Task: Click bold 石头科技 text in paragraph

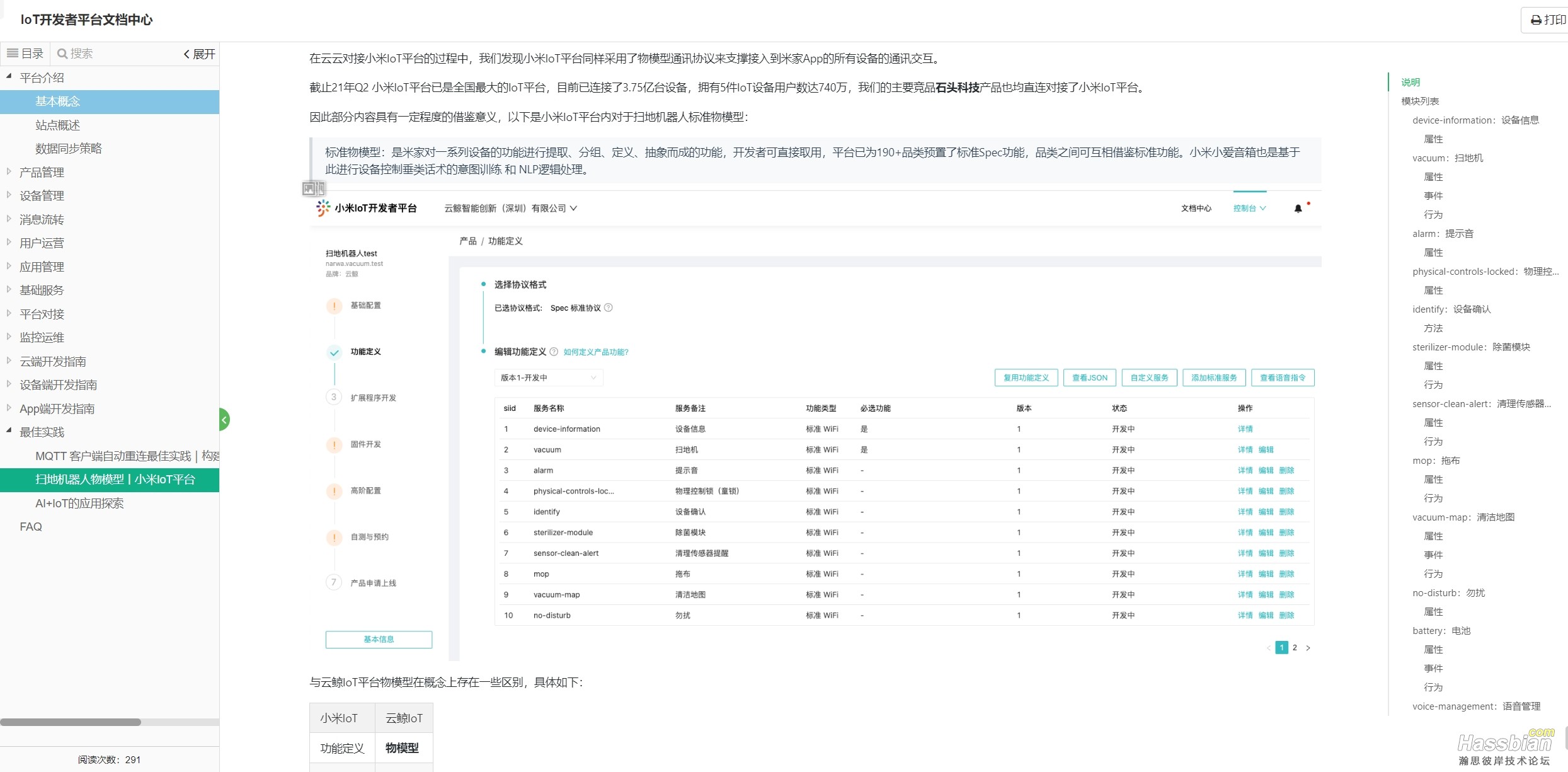Action: [x=958, y=88]
